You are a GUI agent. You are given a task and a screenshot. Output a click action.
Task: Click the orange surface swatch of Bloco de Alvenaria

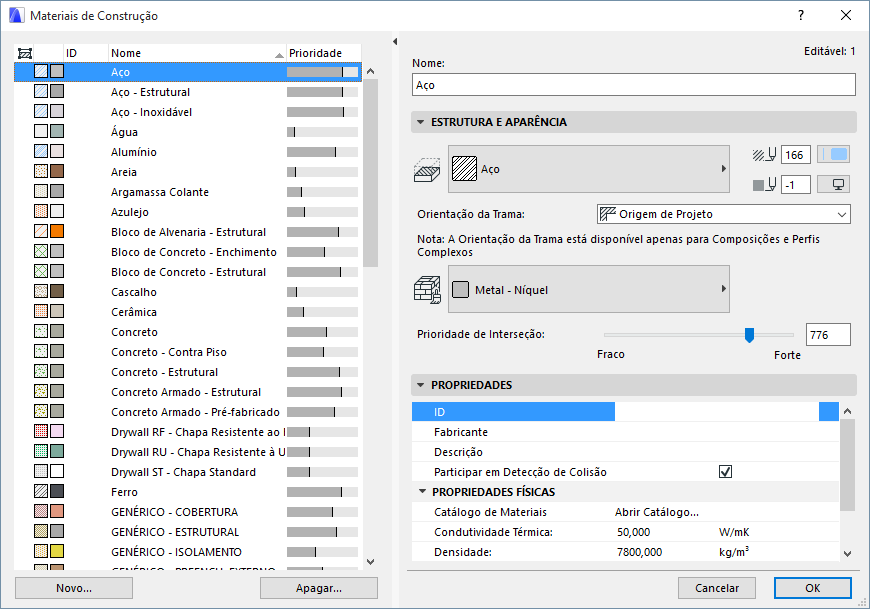57,231
